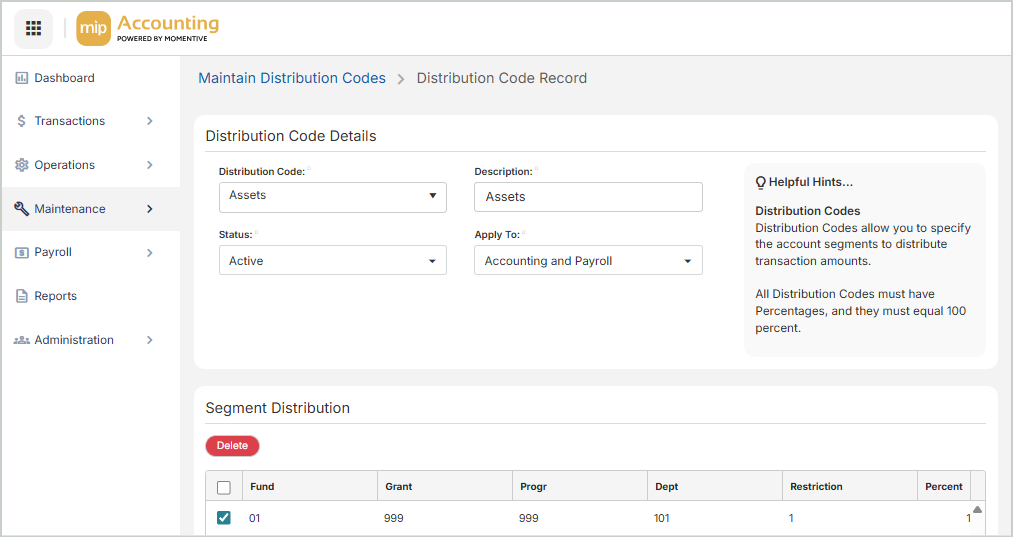This screenshot has height=537, width=1013.
Task: Expand the Transactions menu chevron
Action: click(150, 121)
